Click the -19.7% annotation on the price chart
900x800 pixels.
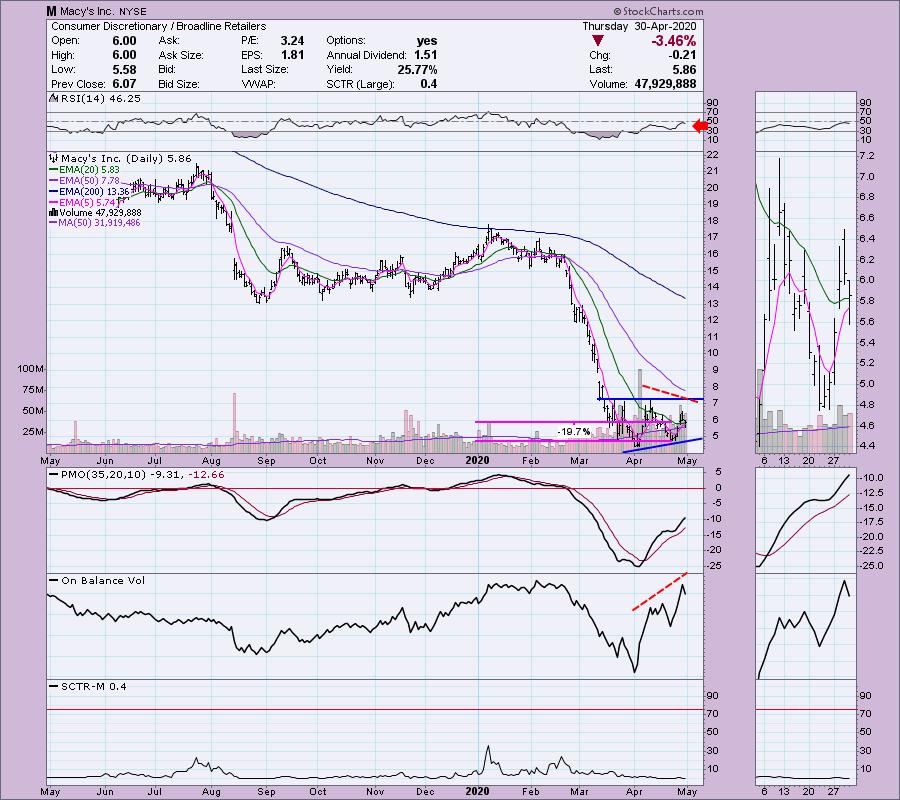[573, 432]
